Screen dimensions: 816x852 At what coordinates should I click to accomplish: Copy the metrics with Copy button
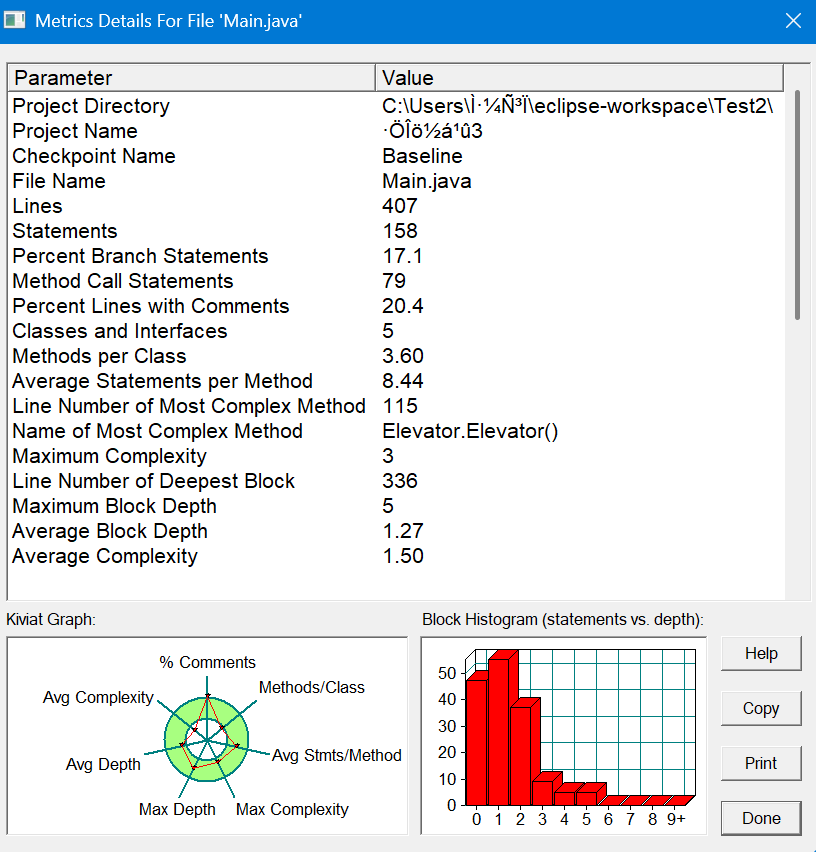[761, 709]
